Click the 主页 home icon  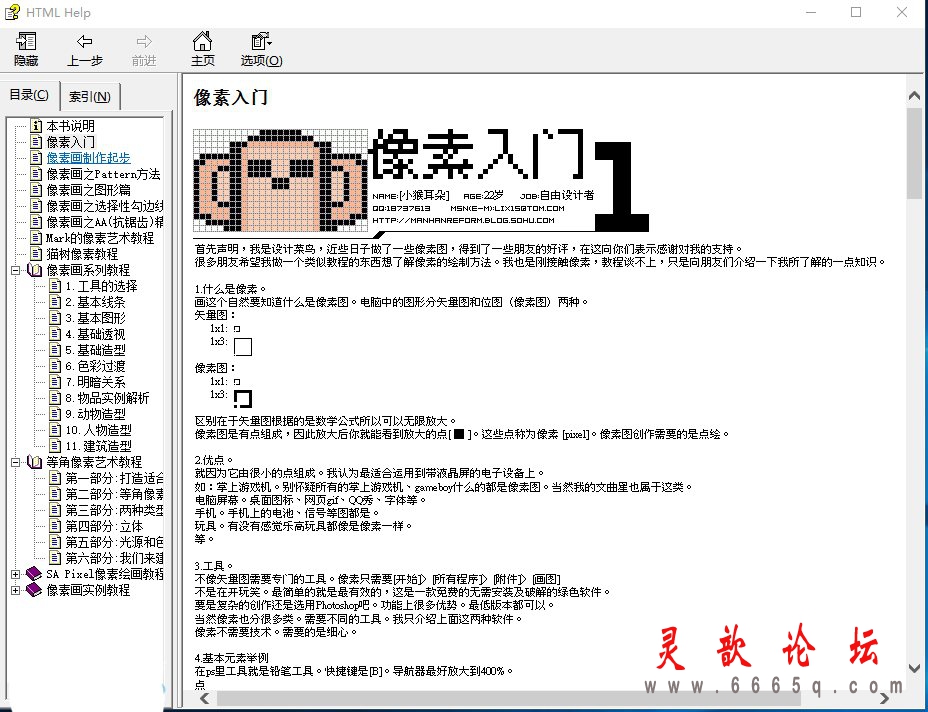pyautogui.click(x=202, y=41)
